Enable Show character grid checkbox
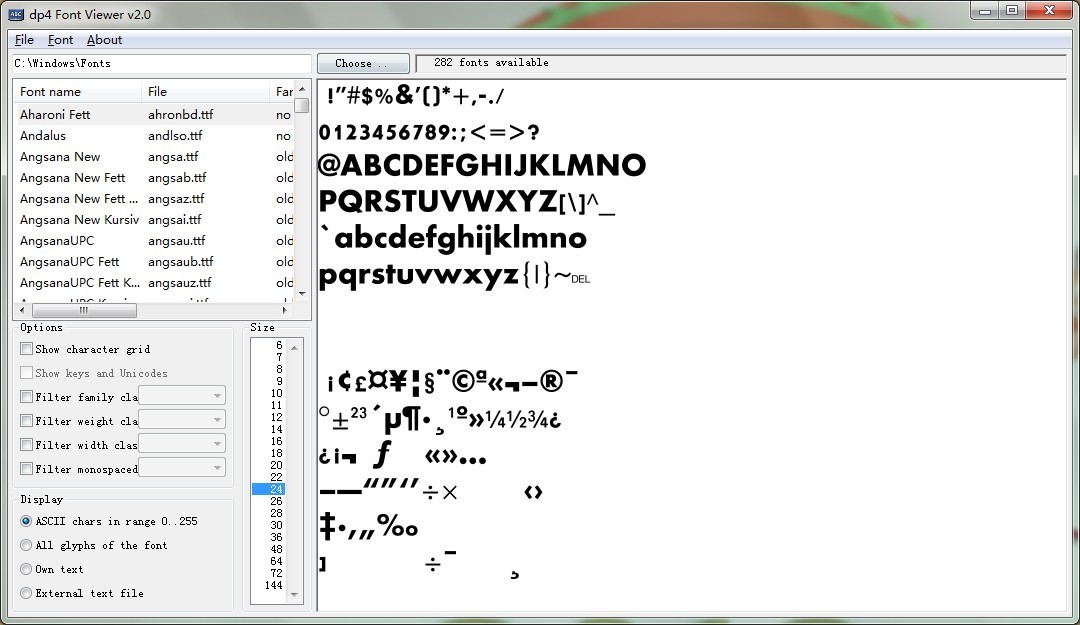This screenshot has width=1080, height=625. point(27,349)
